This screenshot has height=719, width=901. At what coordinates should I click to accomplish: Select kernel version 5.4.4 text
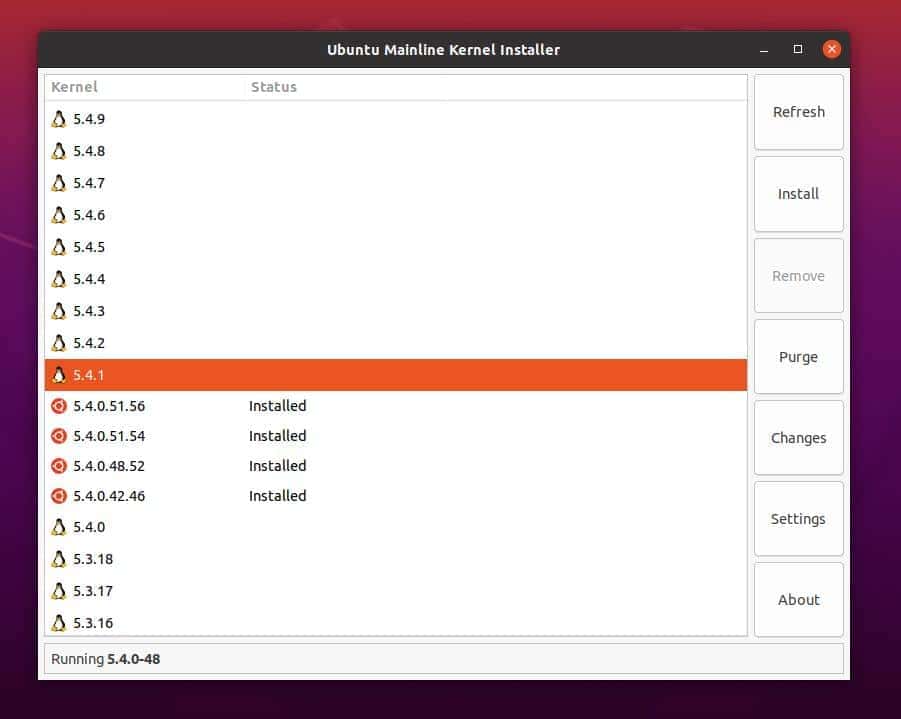tap(89, 279)
